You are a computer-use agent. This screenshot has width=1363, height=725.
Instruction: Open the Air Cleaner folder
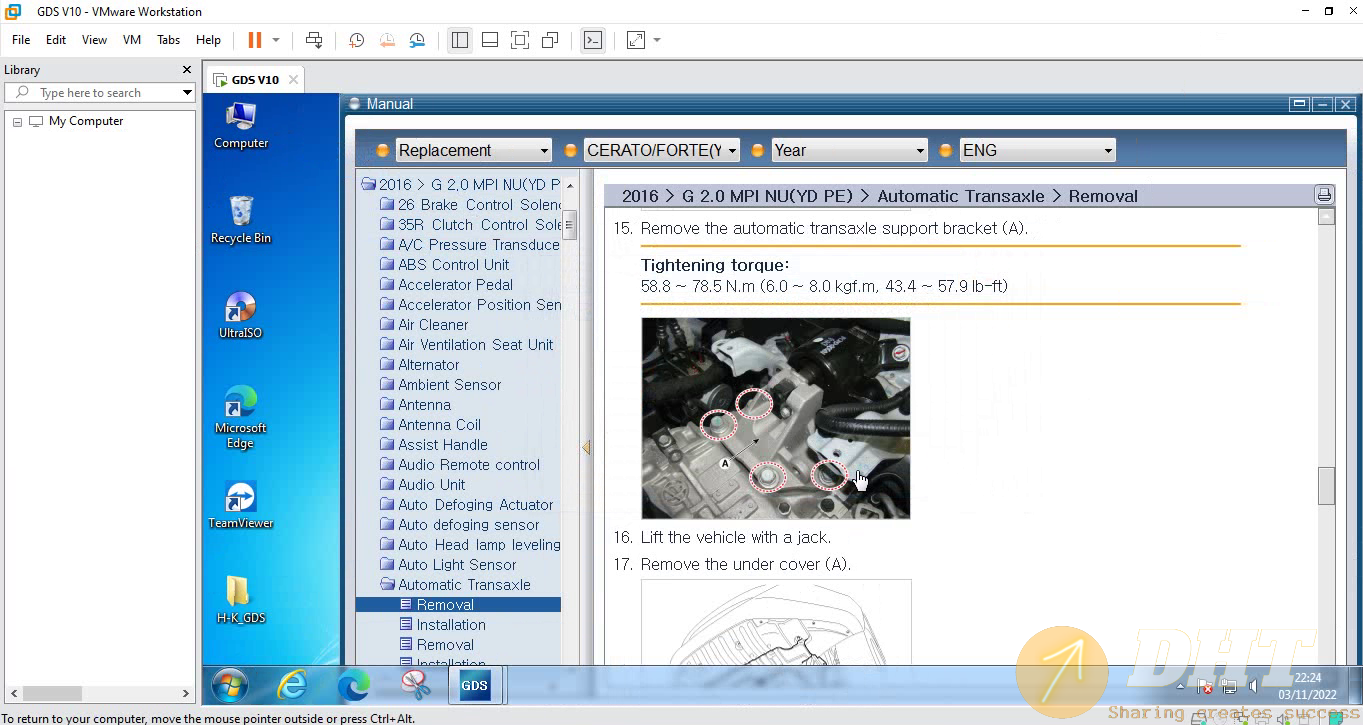425,325
